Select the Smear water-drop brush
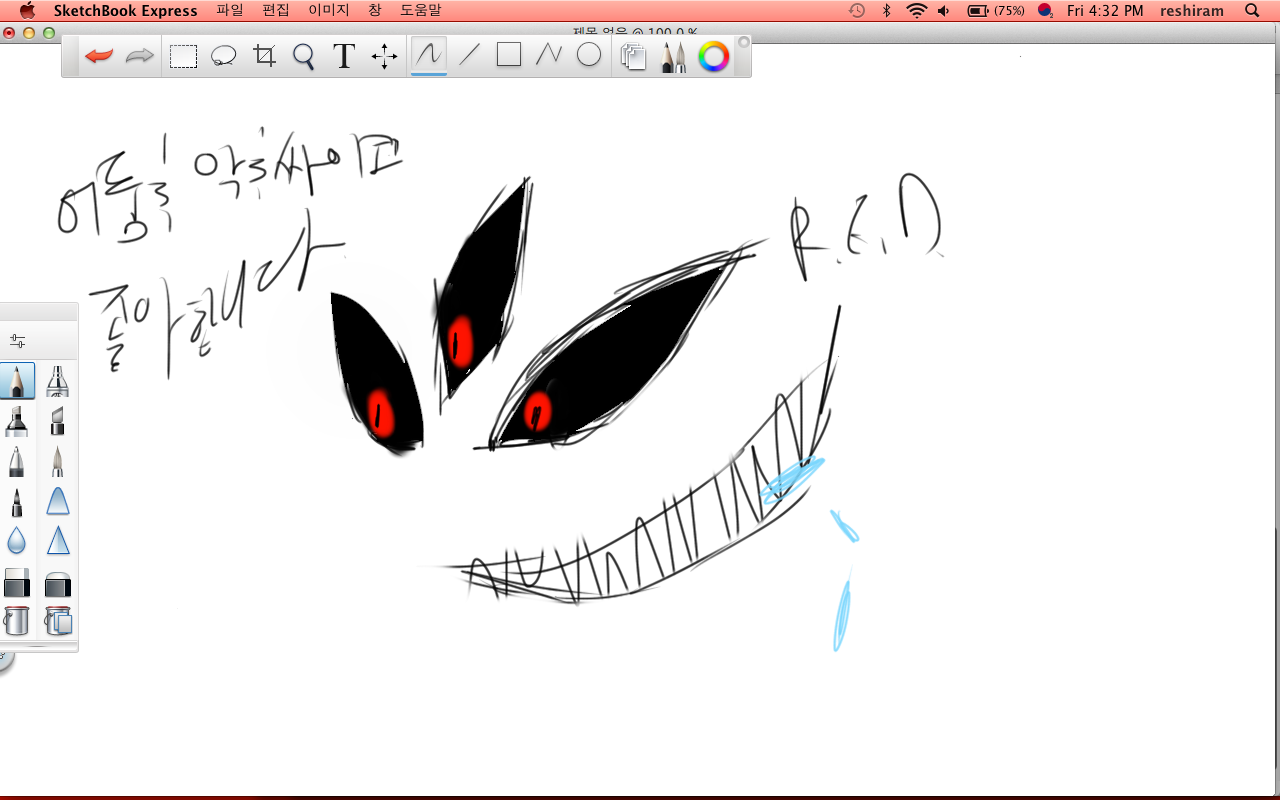 [x=17, y=541]
